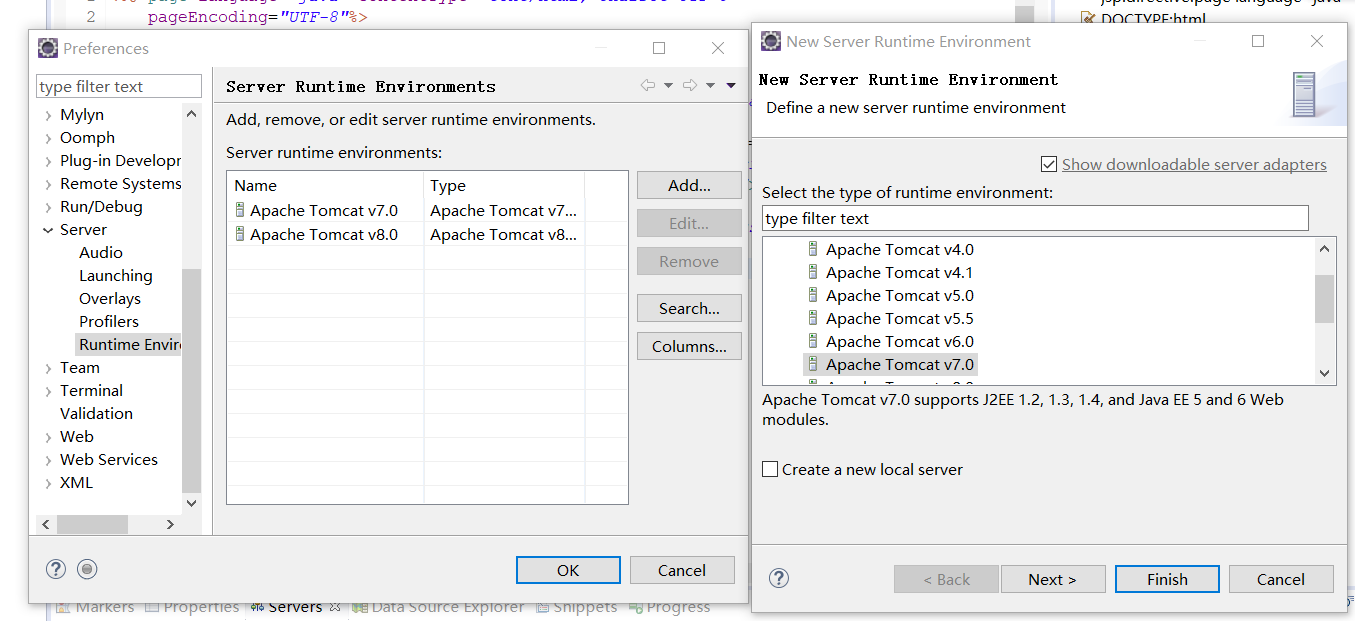Open Data Source Explorer tab
Screen dimensions: 1355x621
437,607
